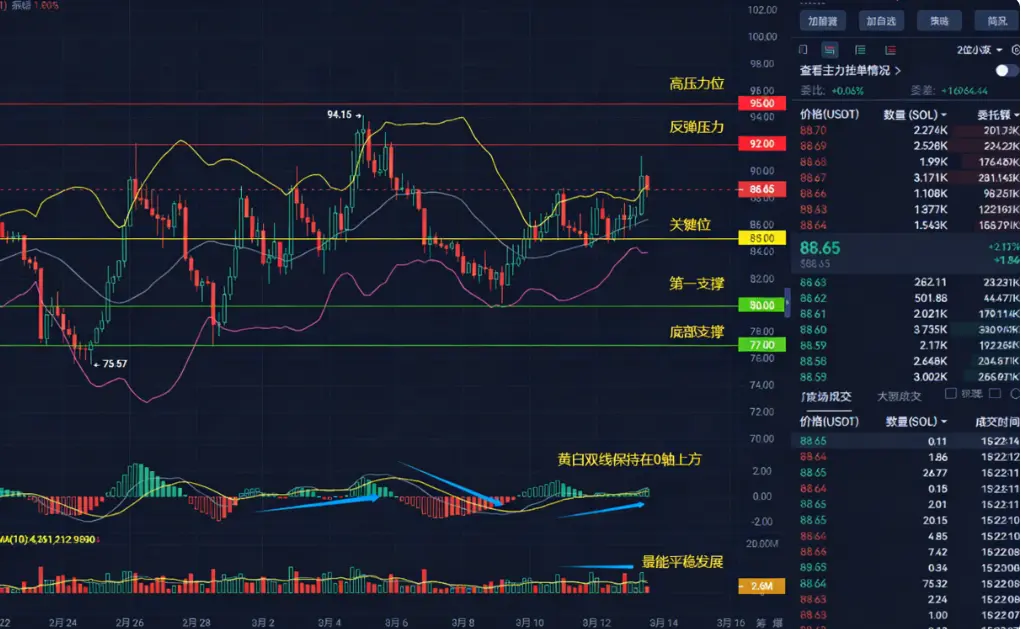Select ask price 88.69 in the order book
1021x629 pixels.
pyautogui.click(x=813, y=146)
